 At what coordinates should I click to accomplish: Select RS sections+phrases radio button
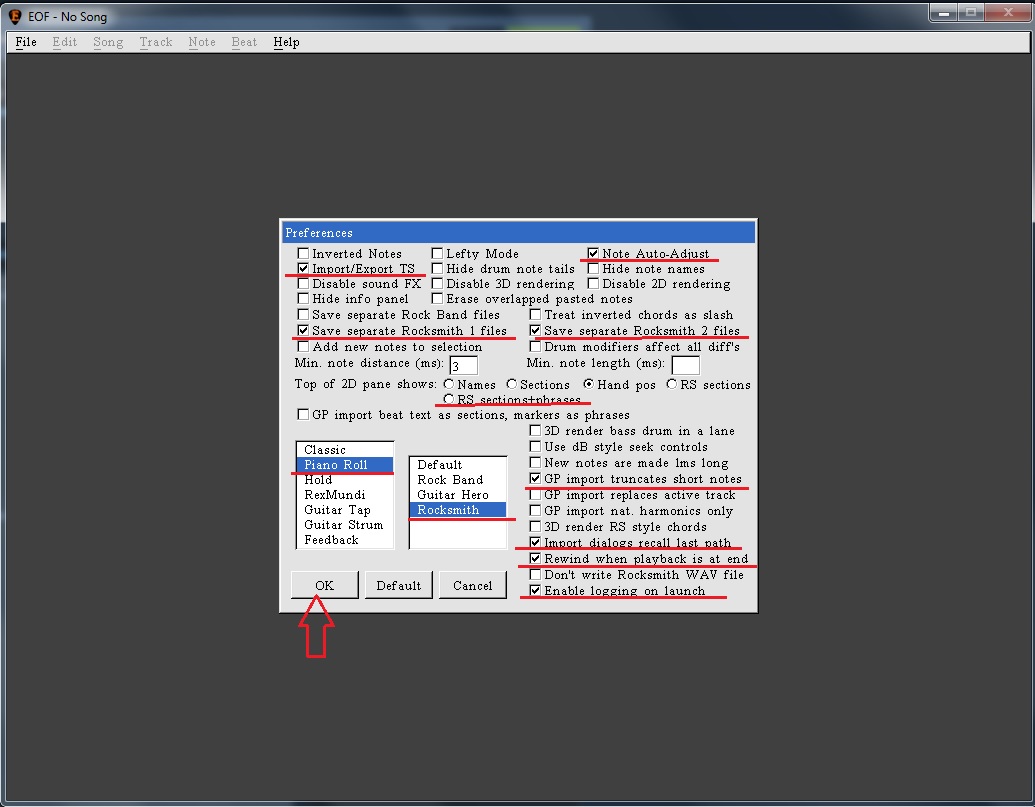click(x=449, y=399)
